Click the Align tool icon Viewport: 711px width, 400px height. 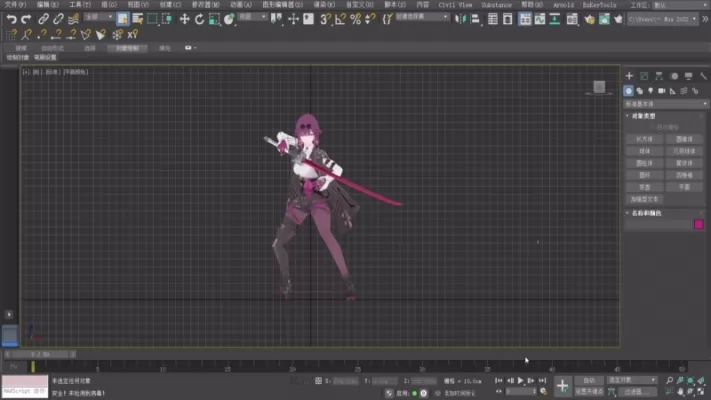click(x=475, y=19)
